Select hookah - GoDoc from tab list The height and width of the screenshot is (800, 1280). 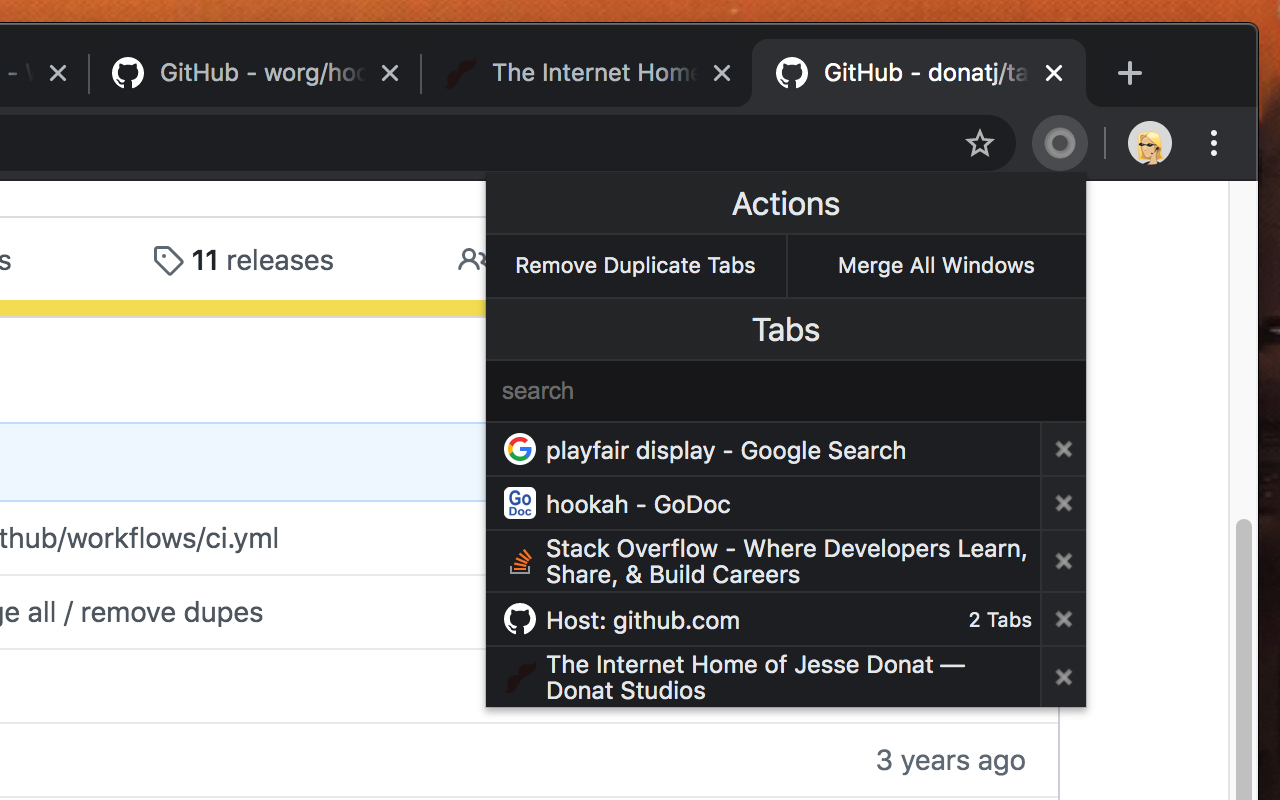[x=763, y=504]
